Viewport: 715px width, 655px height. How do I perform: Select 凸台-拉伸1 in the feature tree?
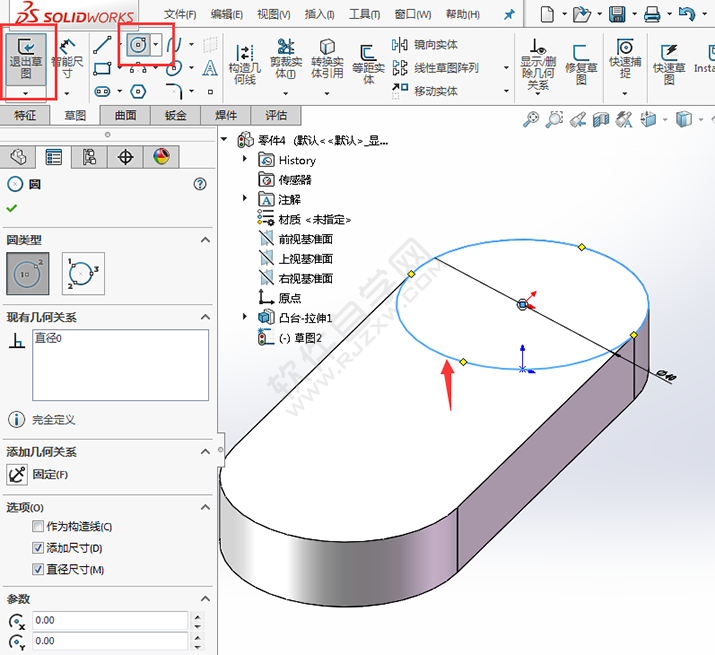(x=305, y=317)
